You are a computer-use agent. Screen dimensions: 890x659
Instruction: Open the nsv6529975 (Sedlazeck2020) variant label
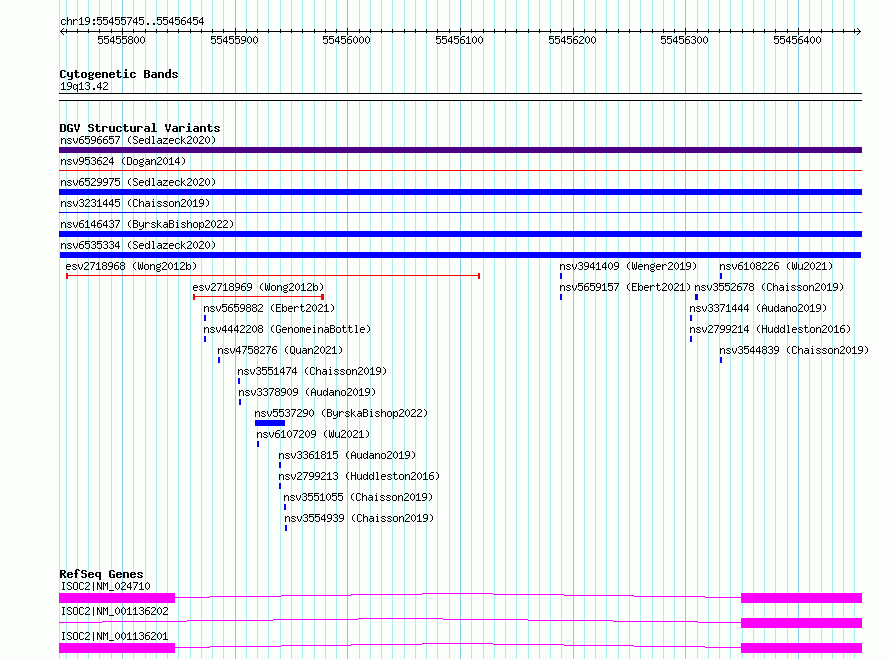(x=138, y=182)
